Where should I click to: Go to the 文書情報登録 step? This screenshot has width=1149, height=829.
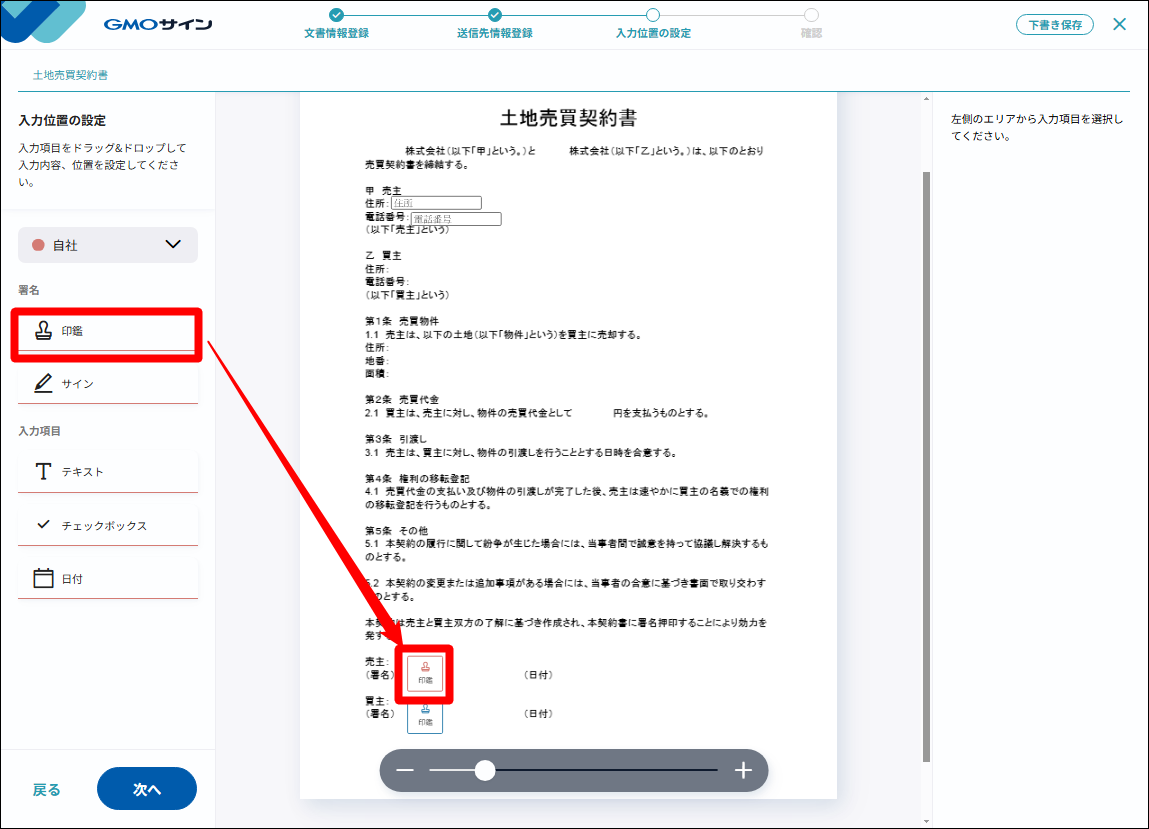336,24
